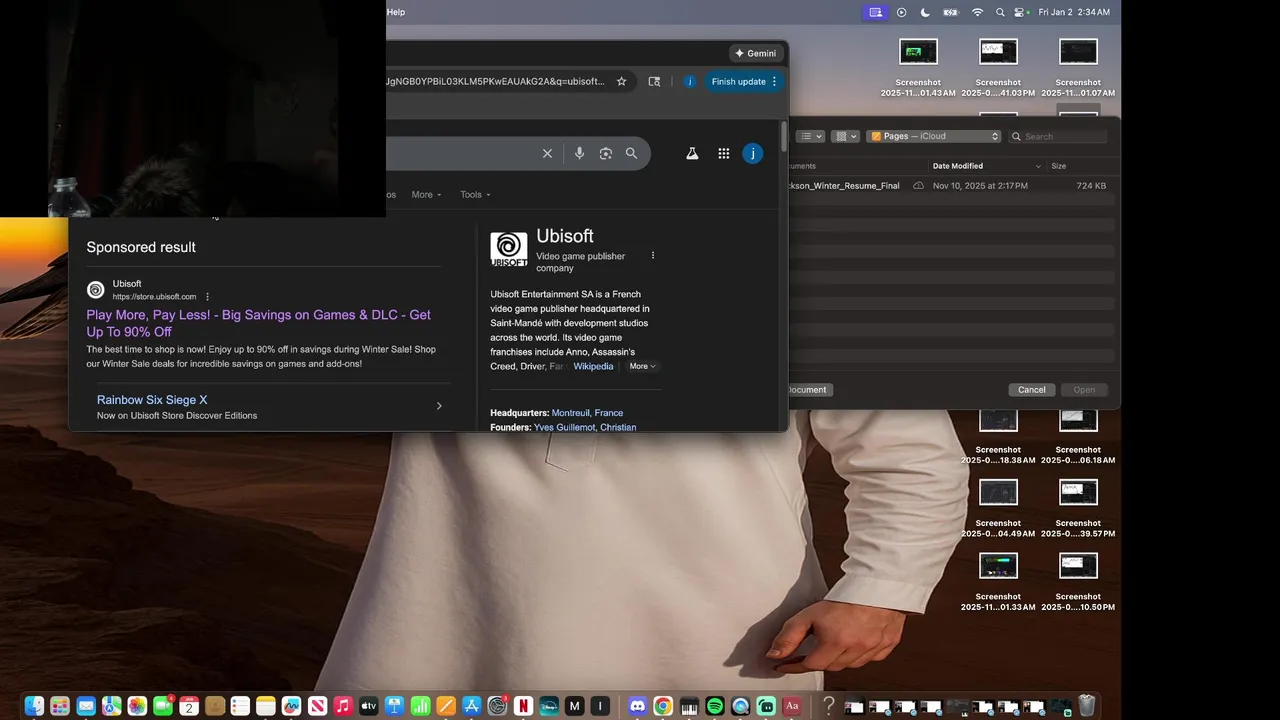
Task: Open the Help menu
Action: [396, 12]
